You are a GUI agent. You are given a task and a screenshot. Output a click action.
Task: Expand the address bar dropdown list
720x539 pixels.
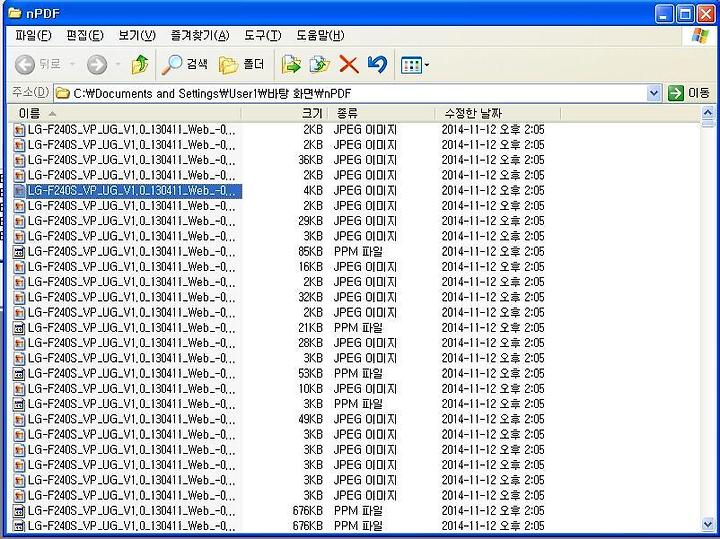pyautogui.click(x=654, y=94)
